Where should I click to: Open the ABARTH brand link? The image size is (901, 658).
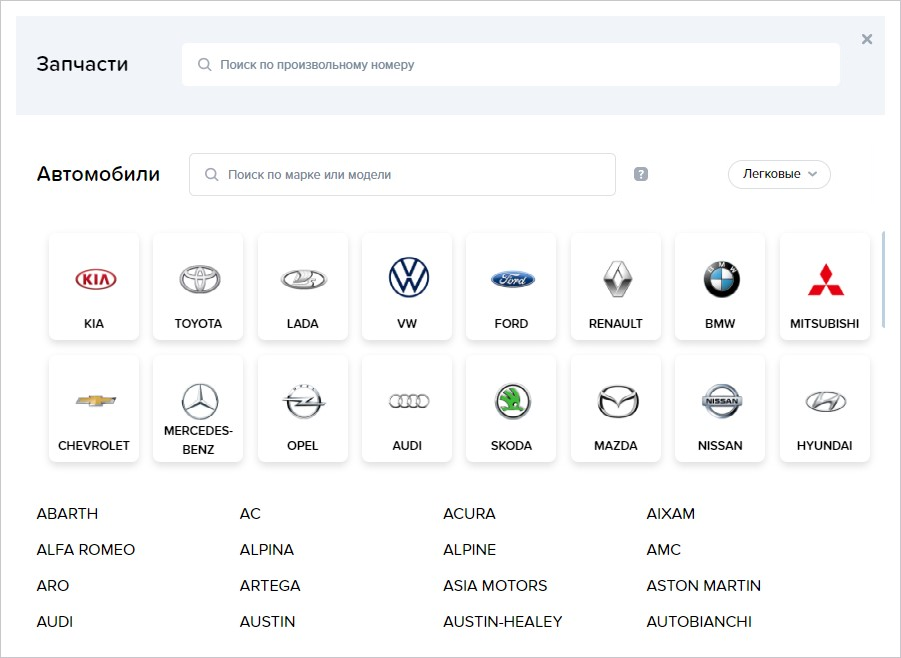point(67,513)
